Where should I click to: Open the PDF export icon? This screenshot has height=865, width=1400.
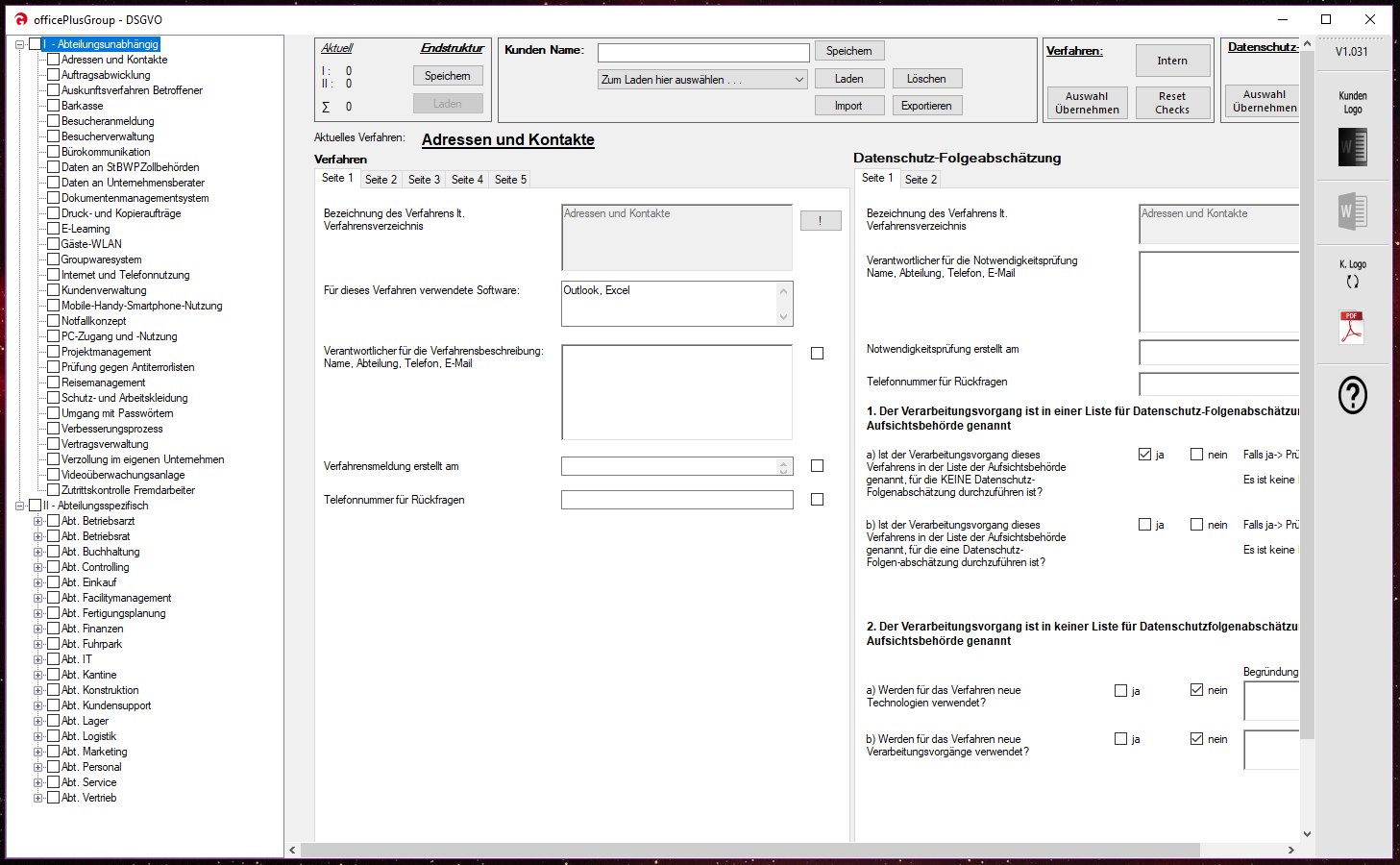pyautogui.click(x=1352, y=327)
